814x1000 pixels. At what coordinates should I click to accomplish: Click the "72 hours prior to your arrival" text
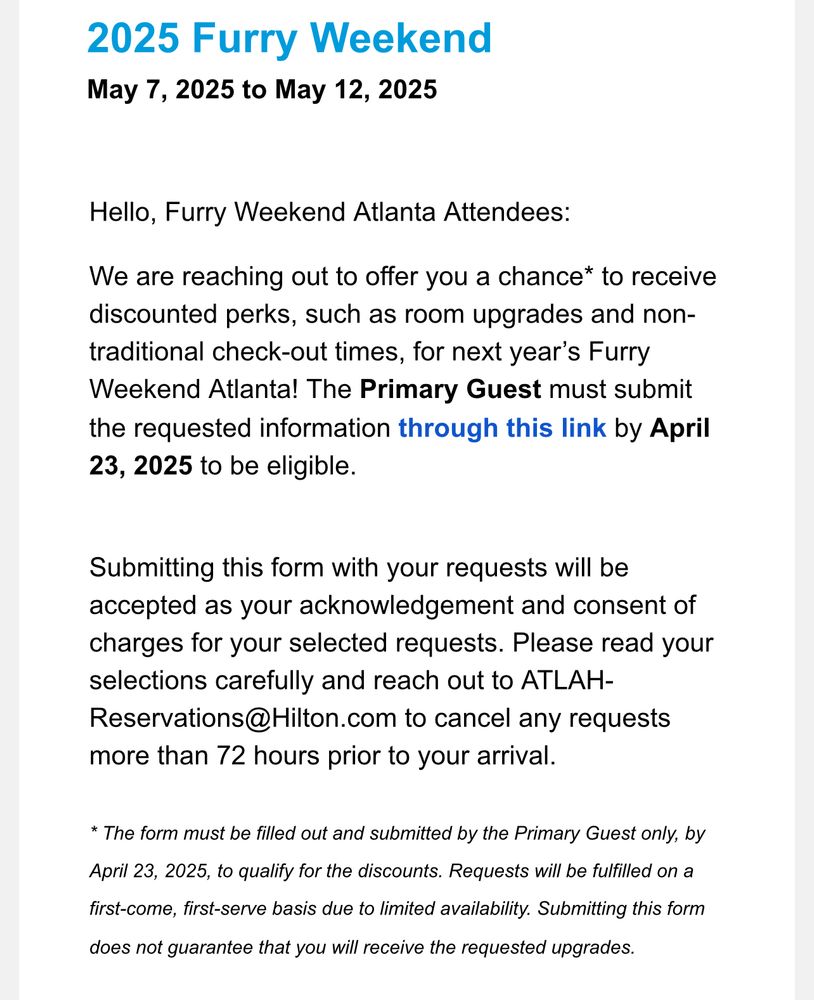click(386, 756)
